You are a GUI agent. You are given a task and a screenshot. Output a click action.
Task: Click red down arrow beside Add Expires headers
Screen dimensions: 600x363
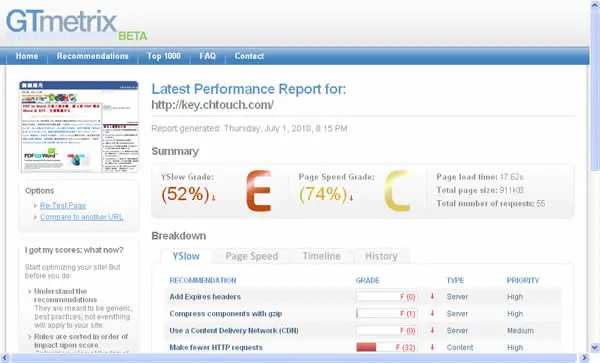(432, 296)
